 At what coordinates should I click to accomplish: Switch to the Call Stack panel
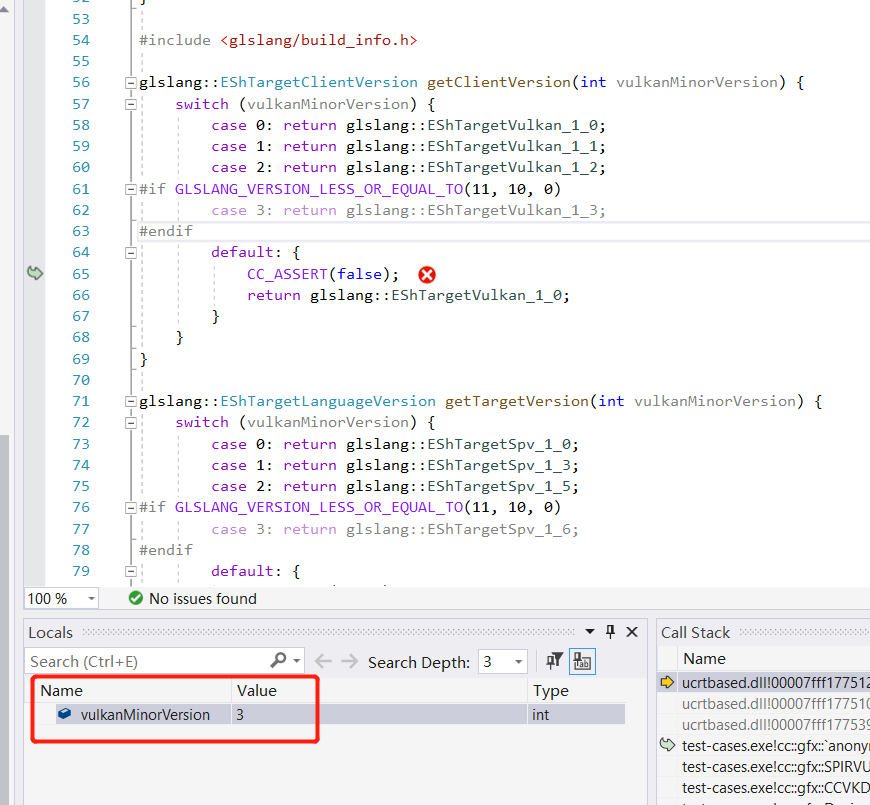pos(694,632)
